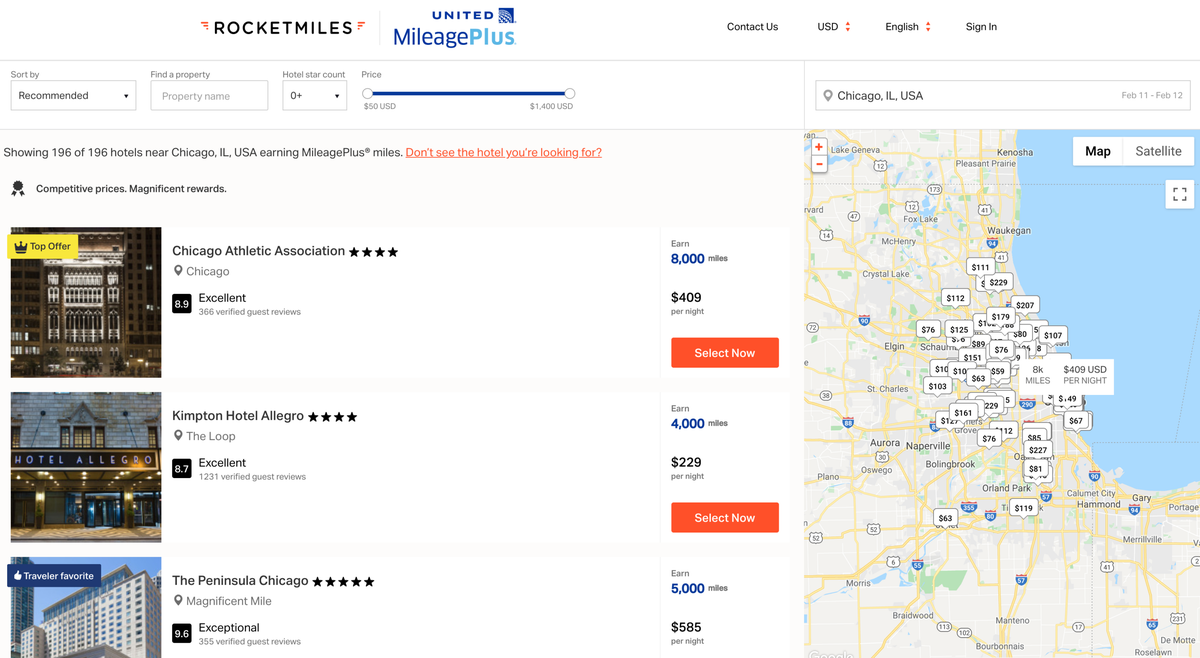Click the $63 map marker near bottom
This screenshot has width=1200, height=658.
point(945,518)
